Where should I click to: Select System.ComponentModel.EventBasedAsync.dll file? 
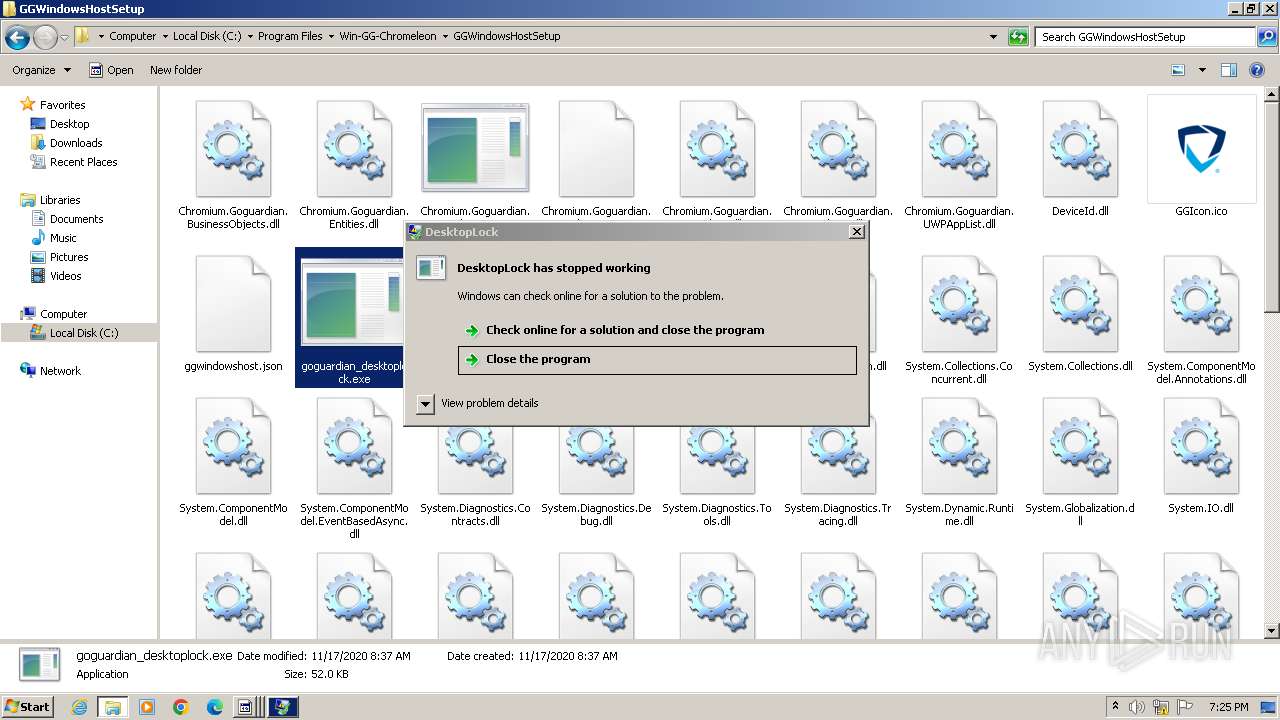tap(354, 446)
